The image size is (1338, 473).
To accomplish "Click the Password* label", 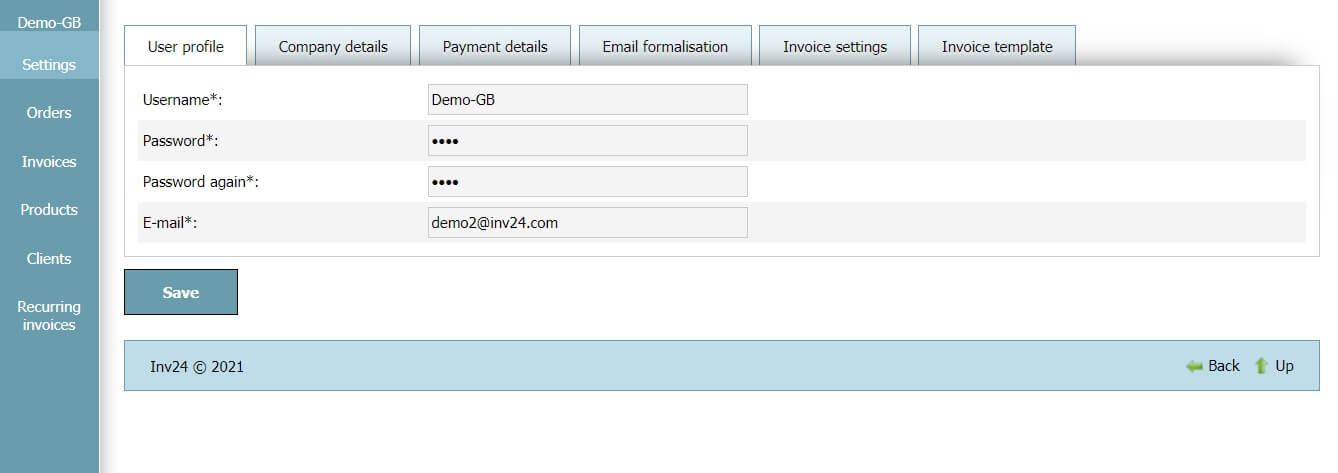I will [180, 141].
